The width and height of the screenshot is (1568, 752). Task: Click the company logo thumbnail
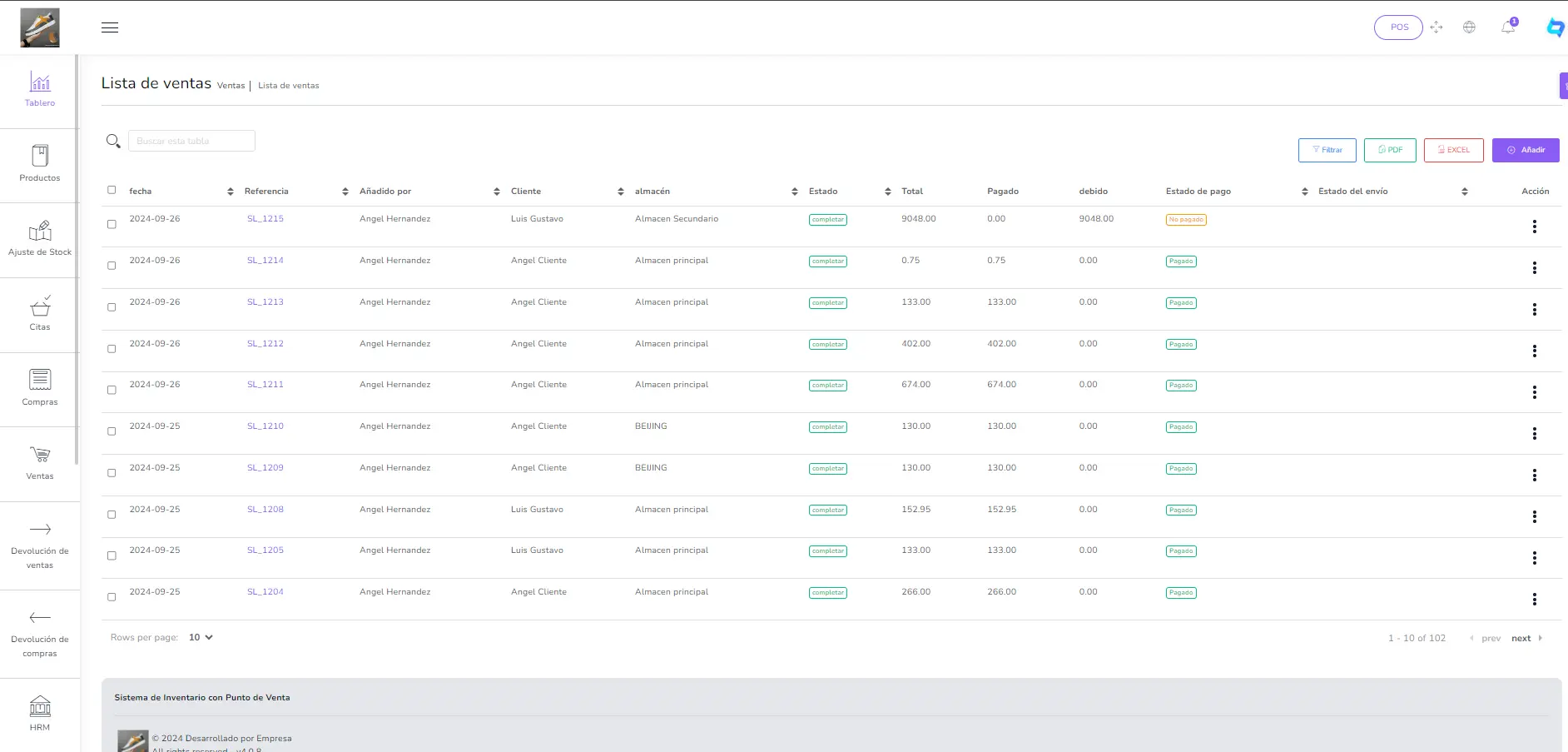[x=40, y=27]
